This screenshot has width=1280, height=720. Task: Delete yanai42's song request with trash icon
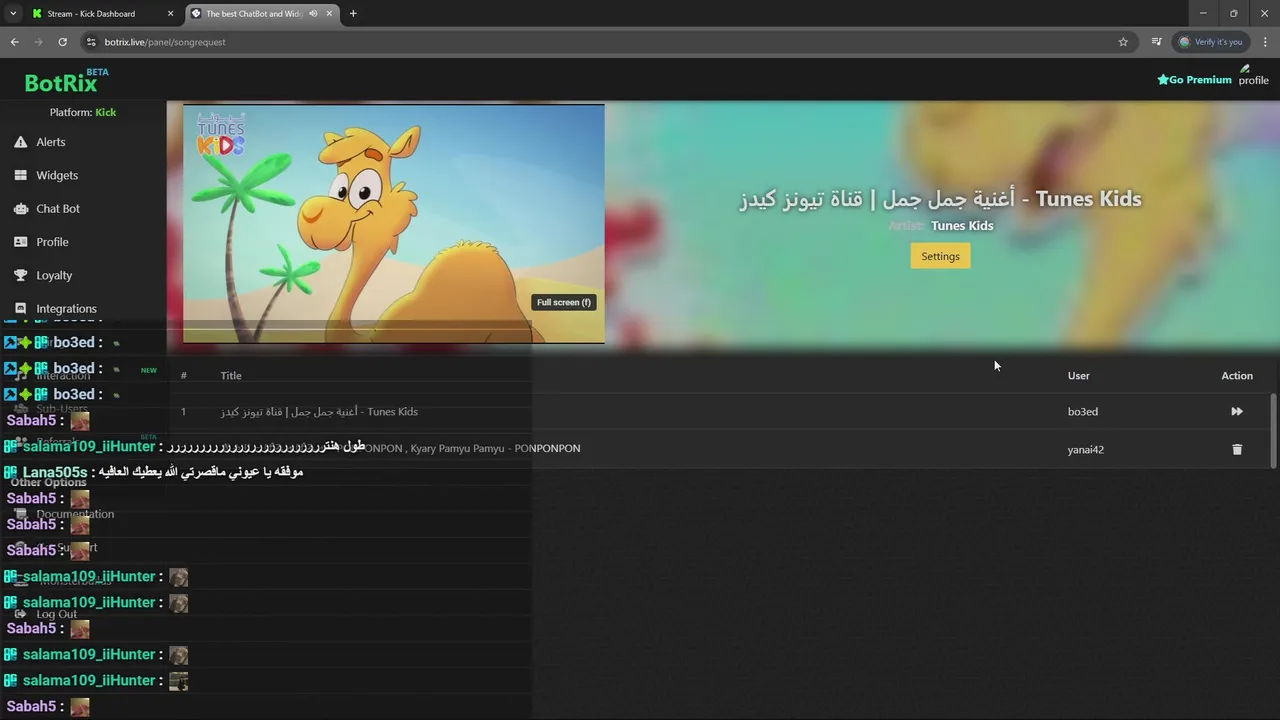1237,449
